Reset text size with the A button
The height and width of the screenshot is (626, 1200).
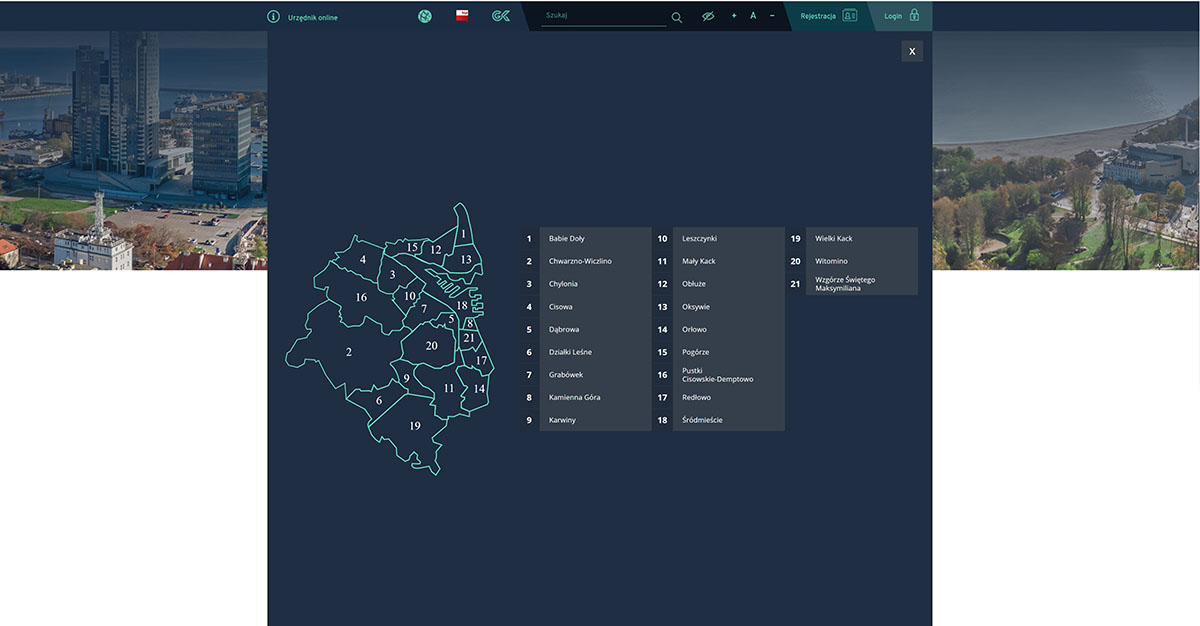[753, 16]
